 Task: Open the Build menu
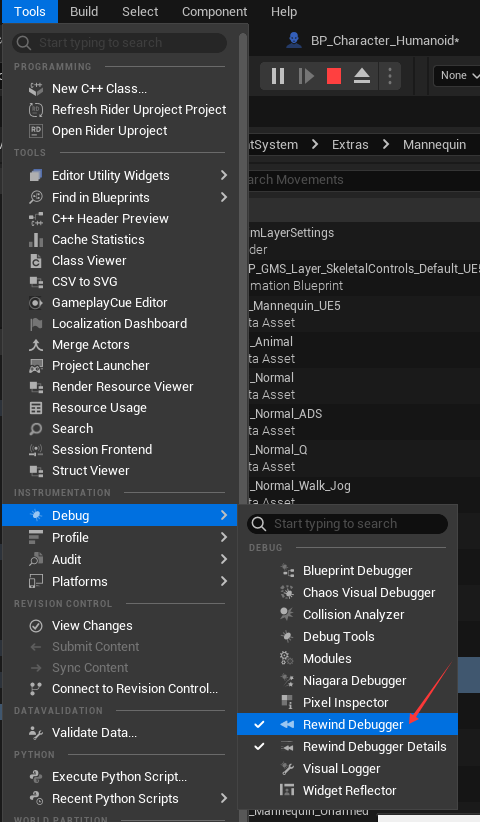click(84, 12)
